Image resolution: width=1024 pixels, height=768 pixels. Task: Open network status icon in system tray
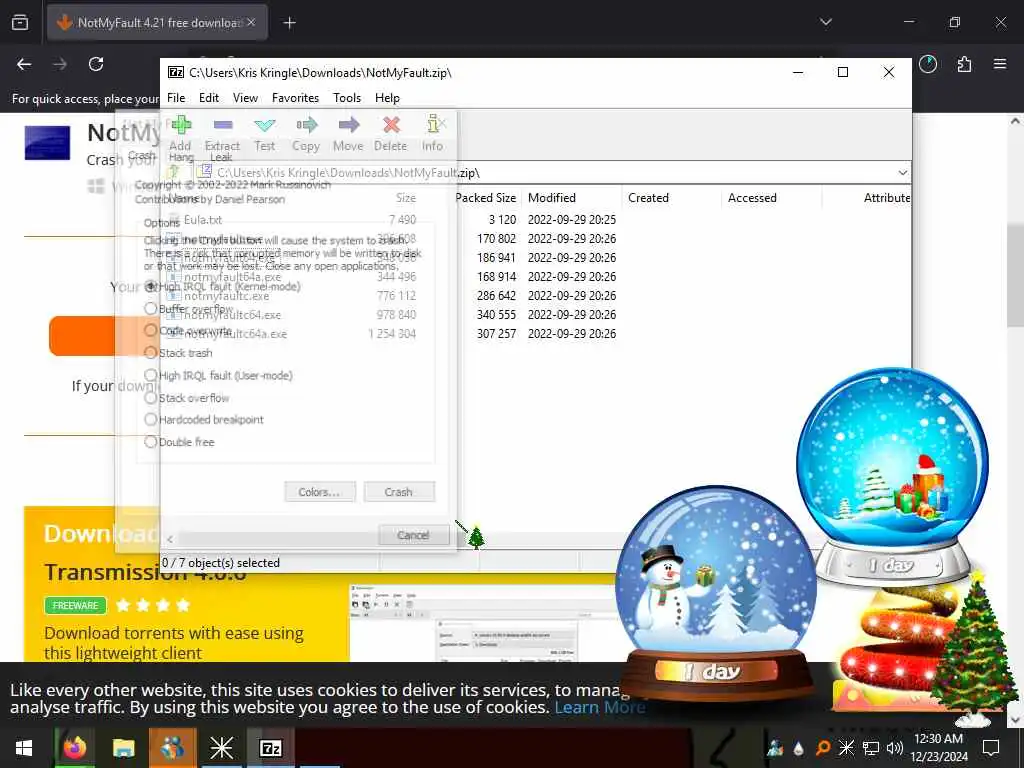(x=871, y=748)
